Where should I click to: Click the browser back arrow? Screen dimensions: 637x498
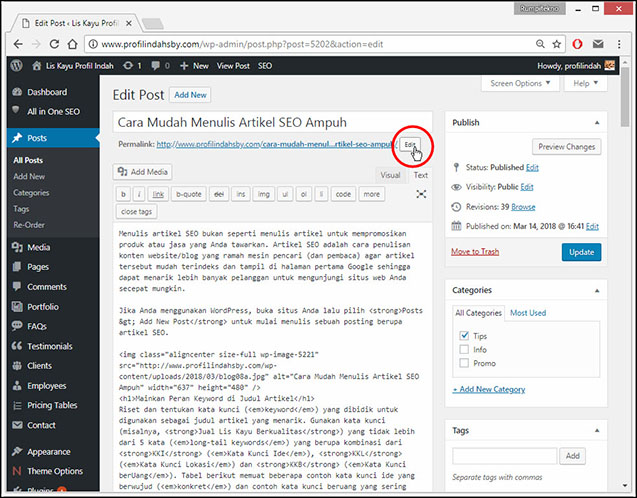click(x=18, y=44)
